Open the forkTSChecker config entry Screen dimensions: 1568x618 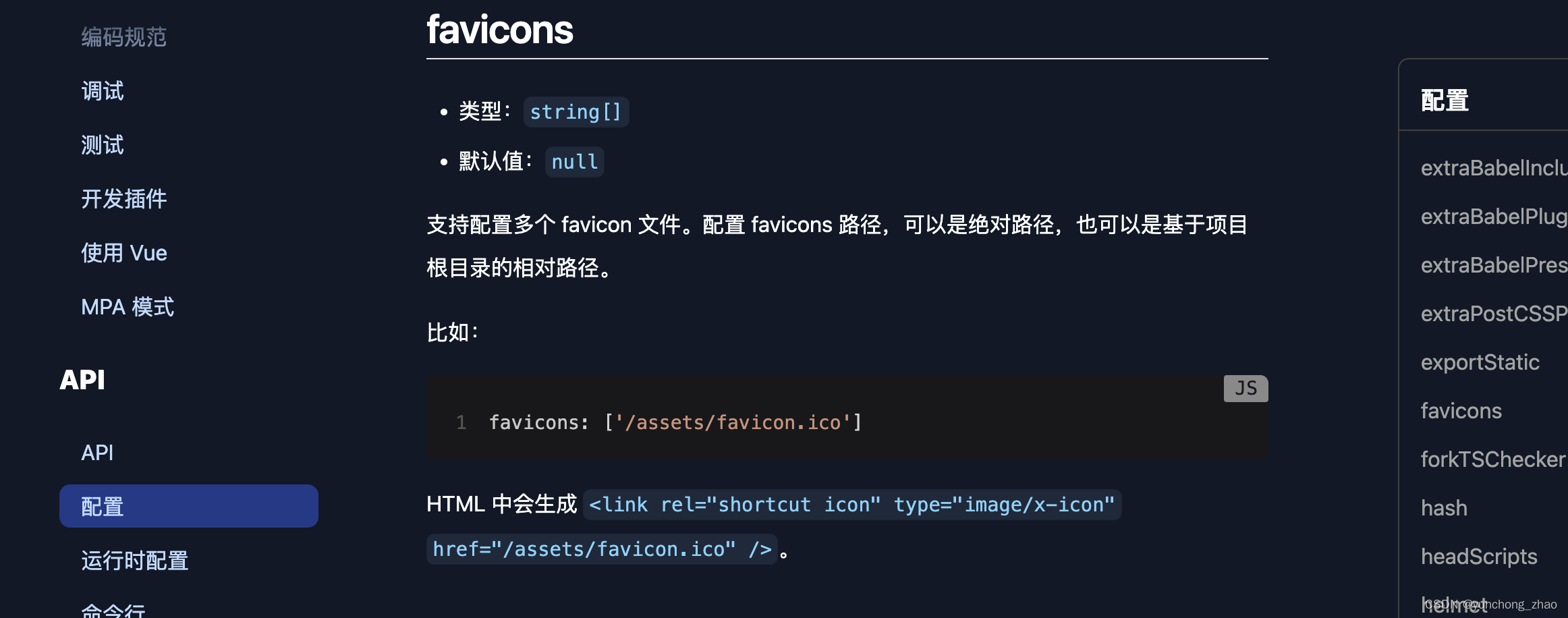(1490, 459)
